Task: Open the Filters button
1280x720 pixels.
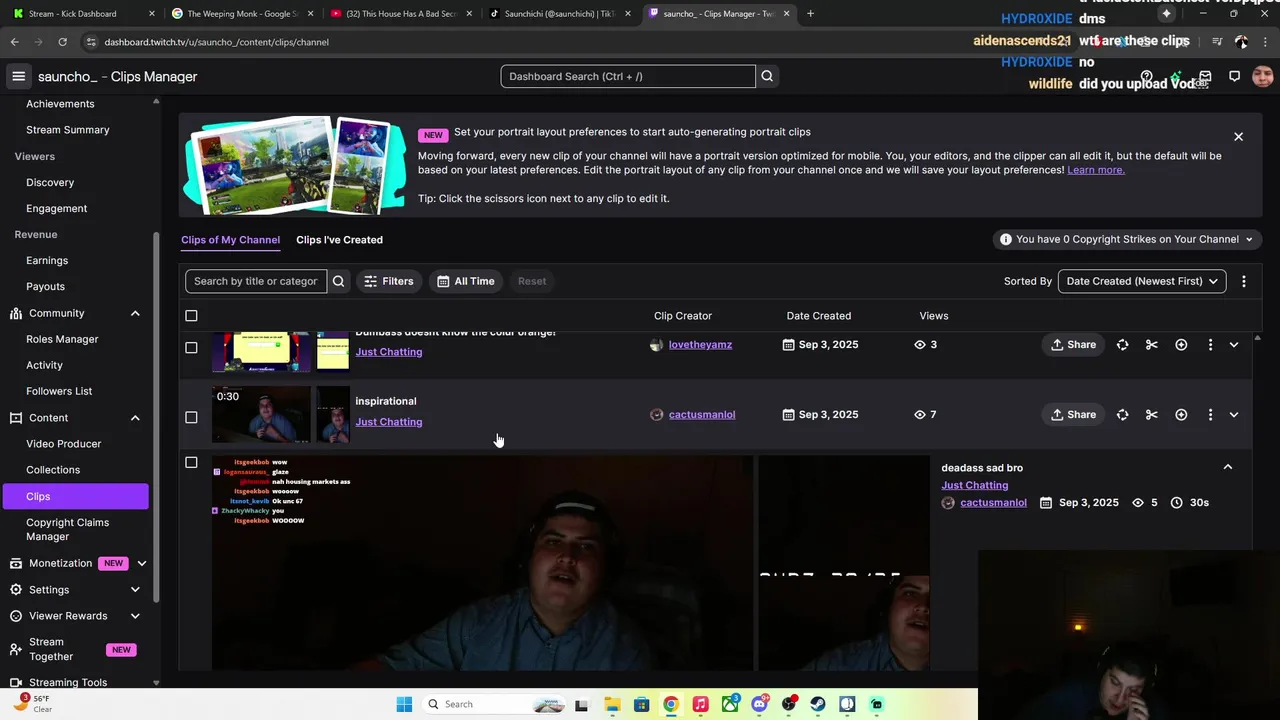Action: tap(388, 281)
